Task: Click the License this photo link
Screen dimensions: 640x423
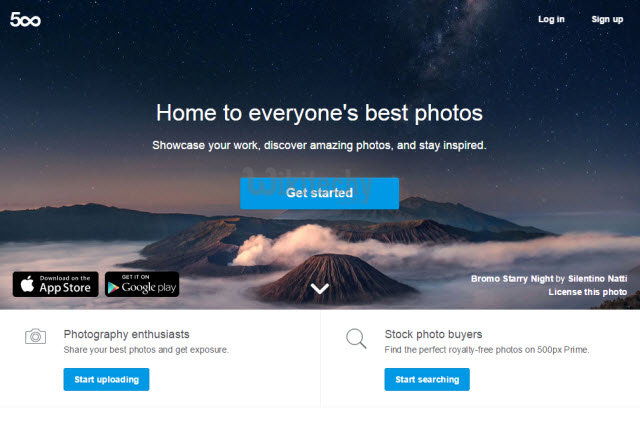Action: pyautogui.click(x=587, y=292)
